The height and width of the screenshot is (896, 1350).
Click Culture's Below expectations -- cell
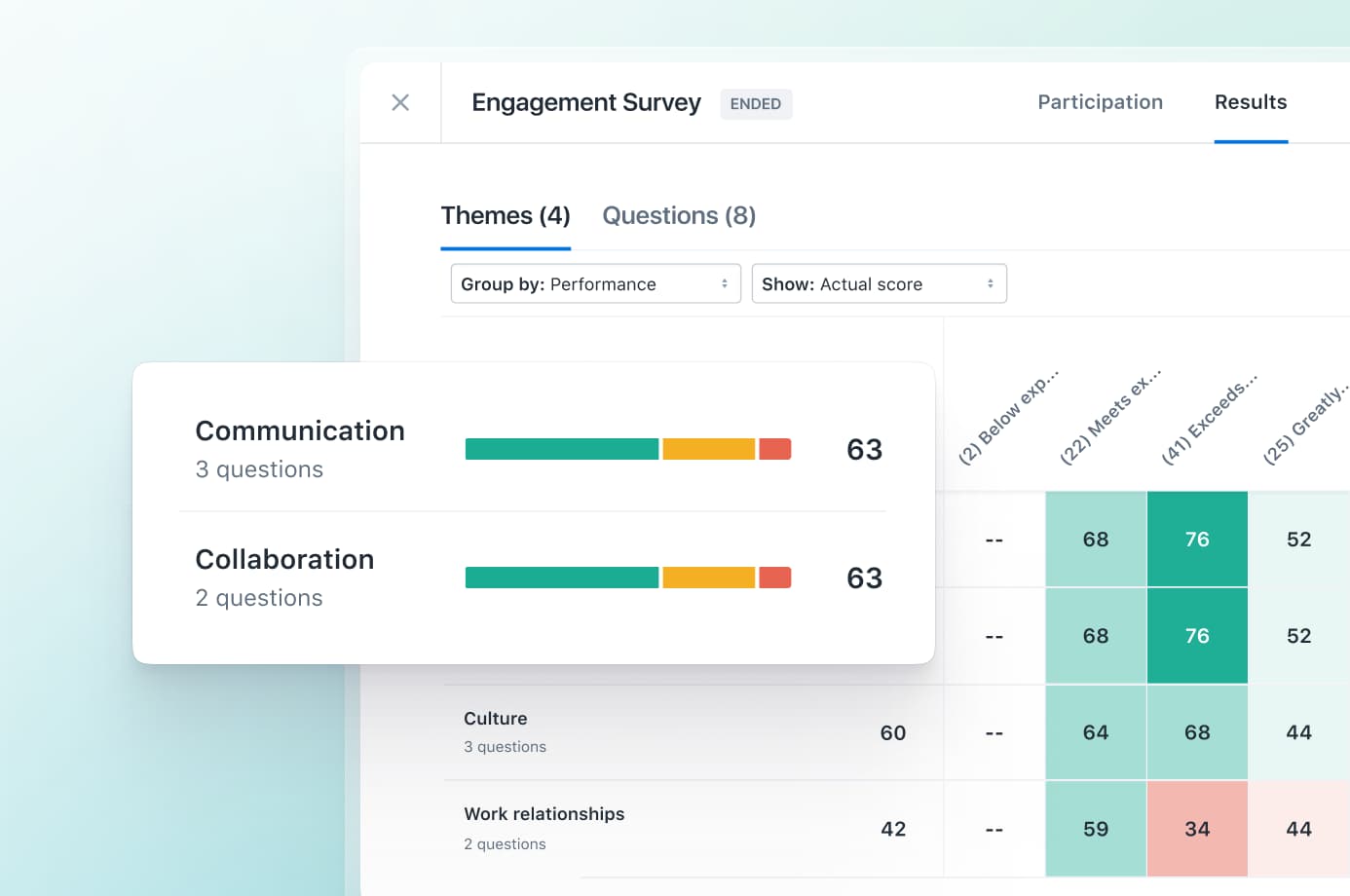click(994, 732)
